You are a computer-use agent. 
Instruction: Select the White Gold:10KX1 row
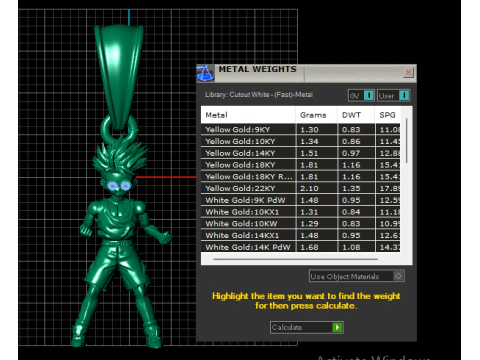300,212
